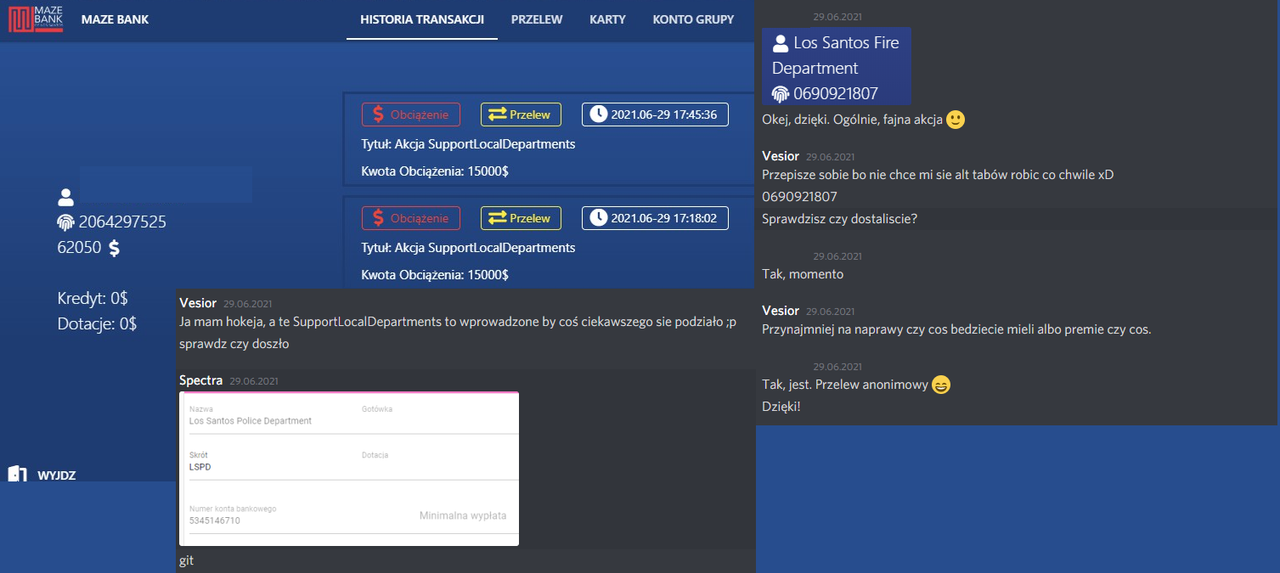Click the 'git' chat message

click(186, 561)
